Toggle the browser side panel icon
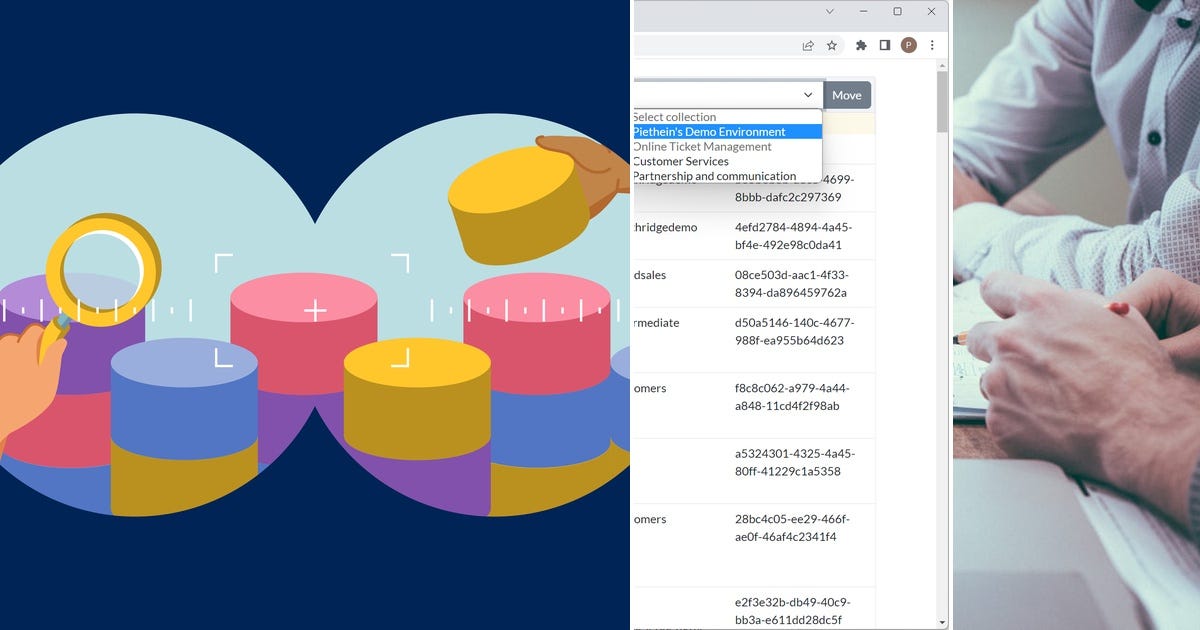 [x=885, y=45]
